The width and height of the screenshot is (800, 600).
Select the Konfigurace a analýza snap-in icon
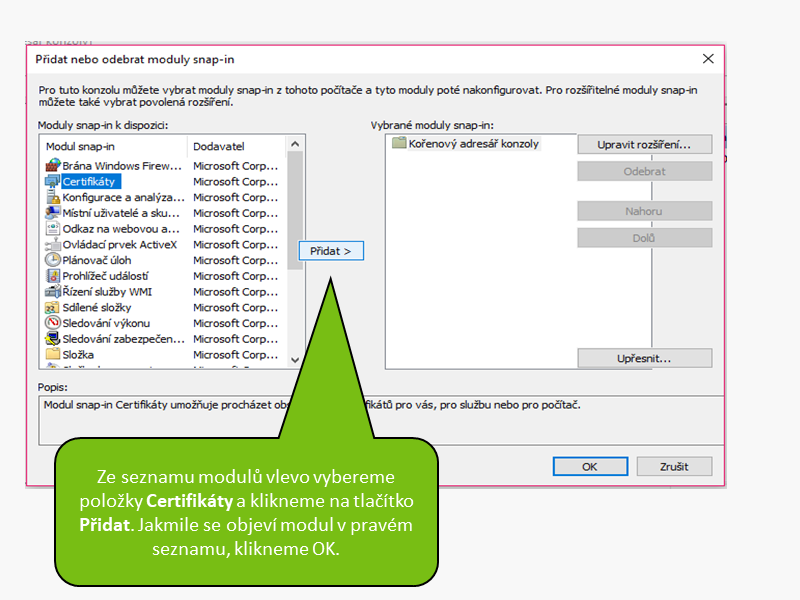(53, 198)
